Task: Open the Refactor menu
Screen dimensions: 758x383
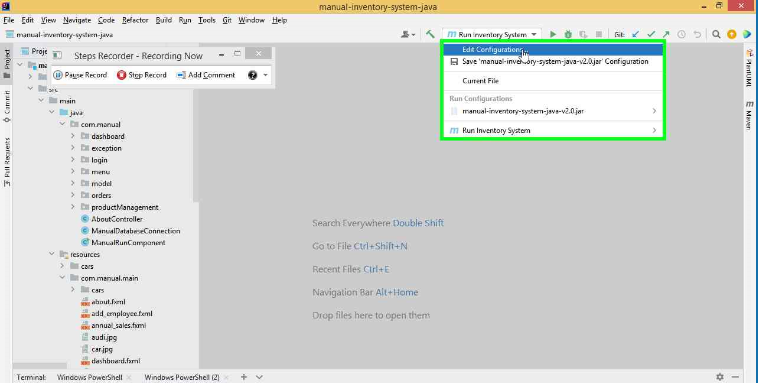Action: (135, 20)
